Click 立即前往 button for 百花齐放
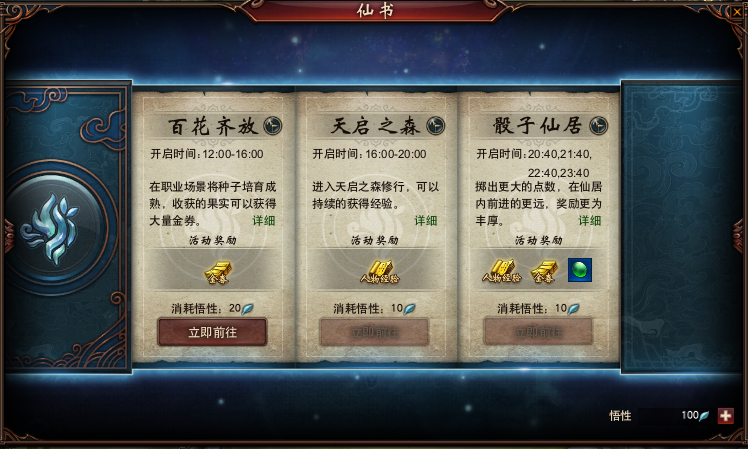Viewport: 748px width, 449px height. (212, 332)
